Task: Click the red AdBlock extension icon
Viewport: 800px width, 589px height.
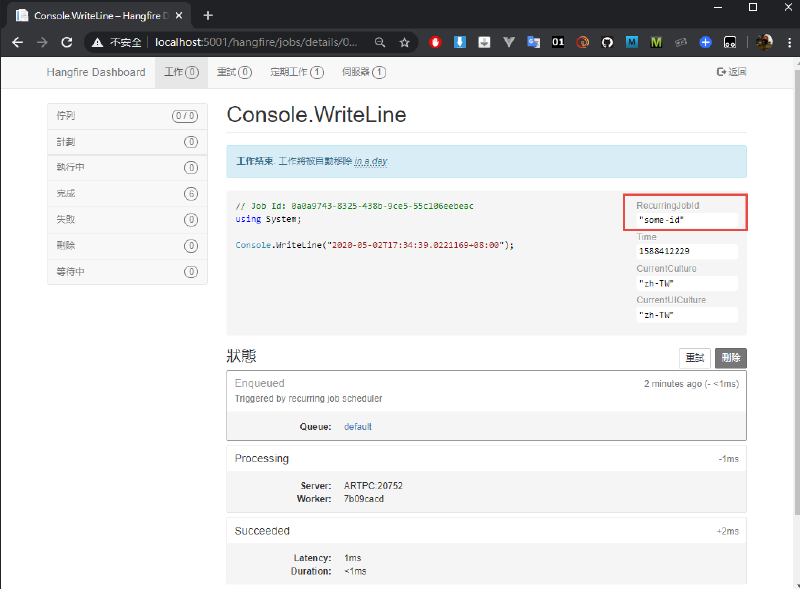Action: [436, 43]
